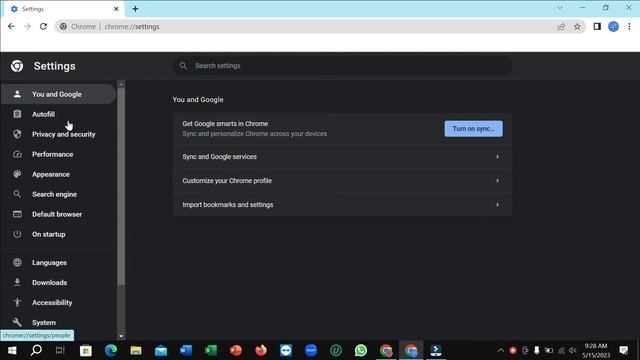Click the Performance gauge icon
This screenshot has width=640, height=360.
17,154
